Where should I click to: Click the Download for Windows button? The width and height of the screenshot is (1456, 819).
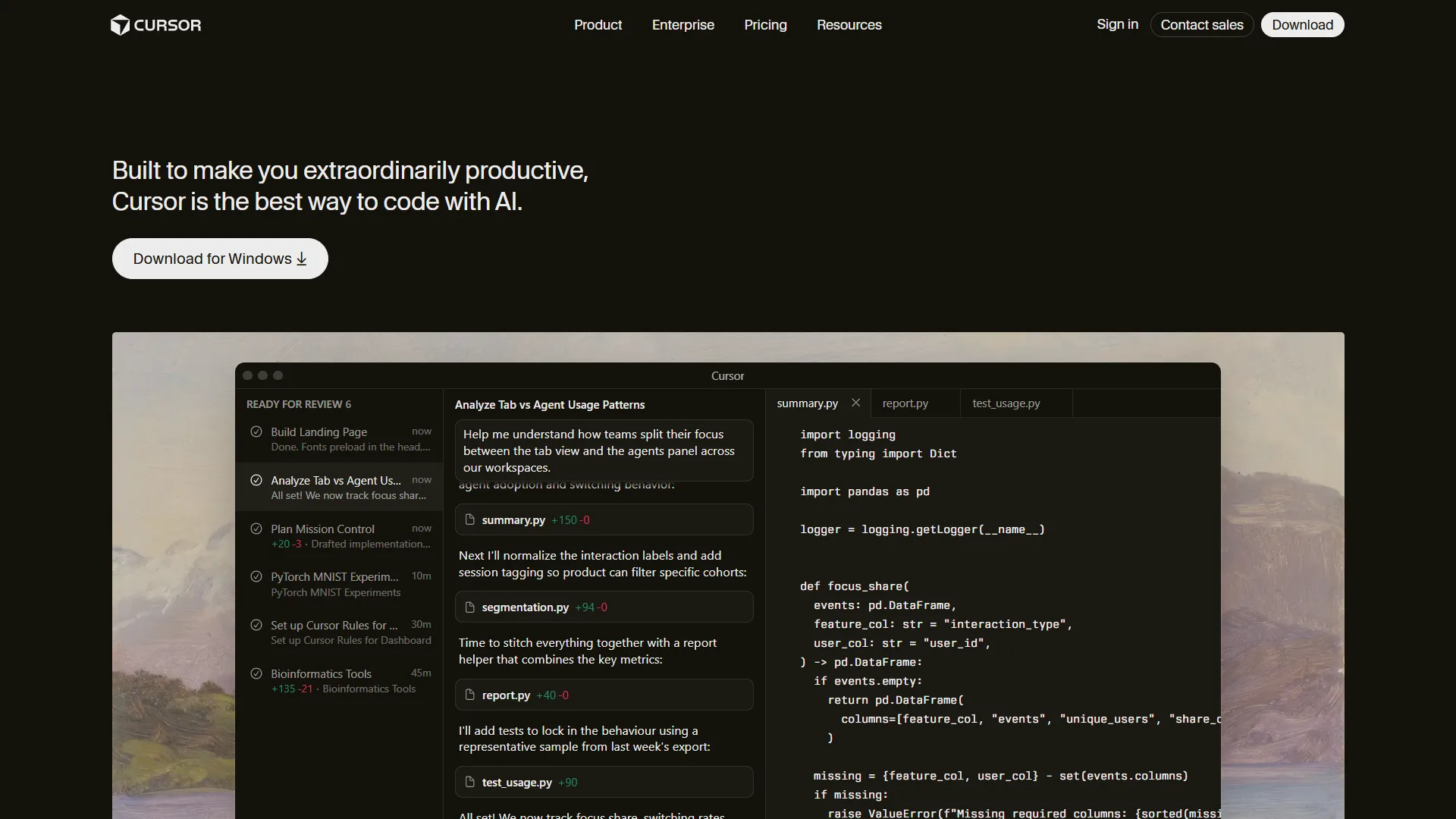tap(220, 259)
